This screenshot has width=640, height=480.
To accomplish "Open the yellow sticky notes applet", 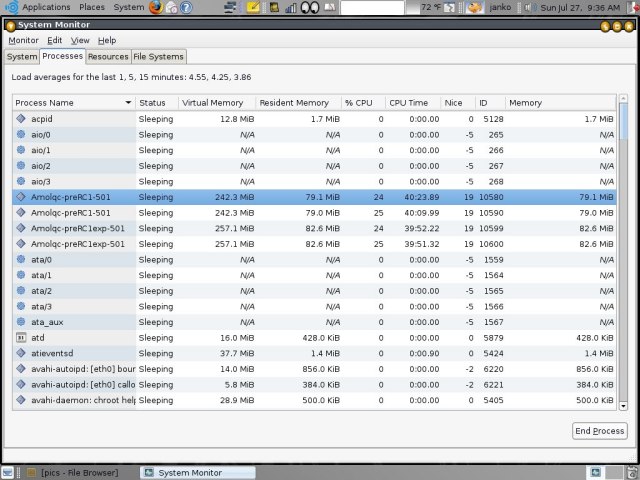I will pyautogui.click(x=253, y=7).
